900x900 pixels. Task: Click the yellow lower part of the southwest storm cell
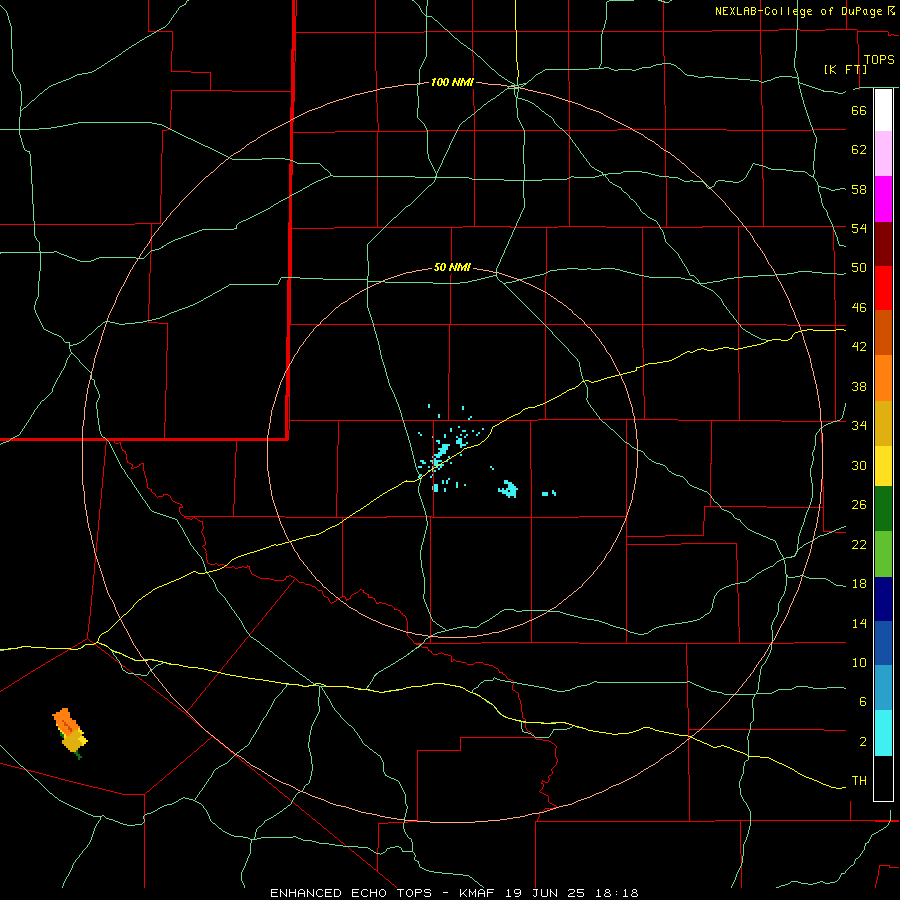(x=75, y=740)
